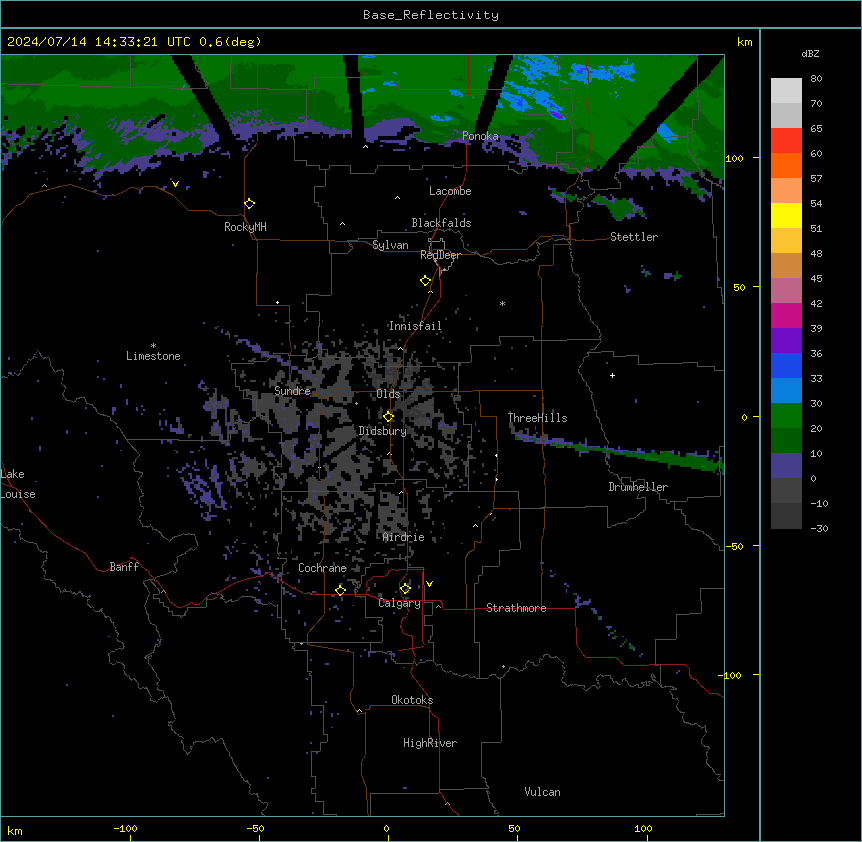This screenshot has height=842, width=862.
Task: Click the Calgary city label
Action: point(400,603)
